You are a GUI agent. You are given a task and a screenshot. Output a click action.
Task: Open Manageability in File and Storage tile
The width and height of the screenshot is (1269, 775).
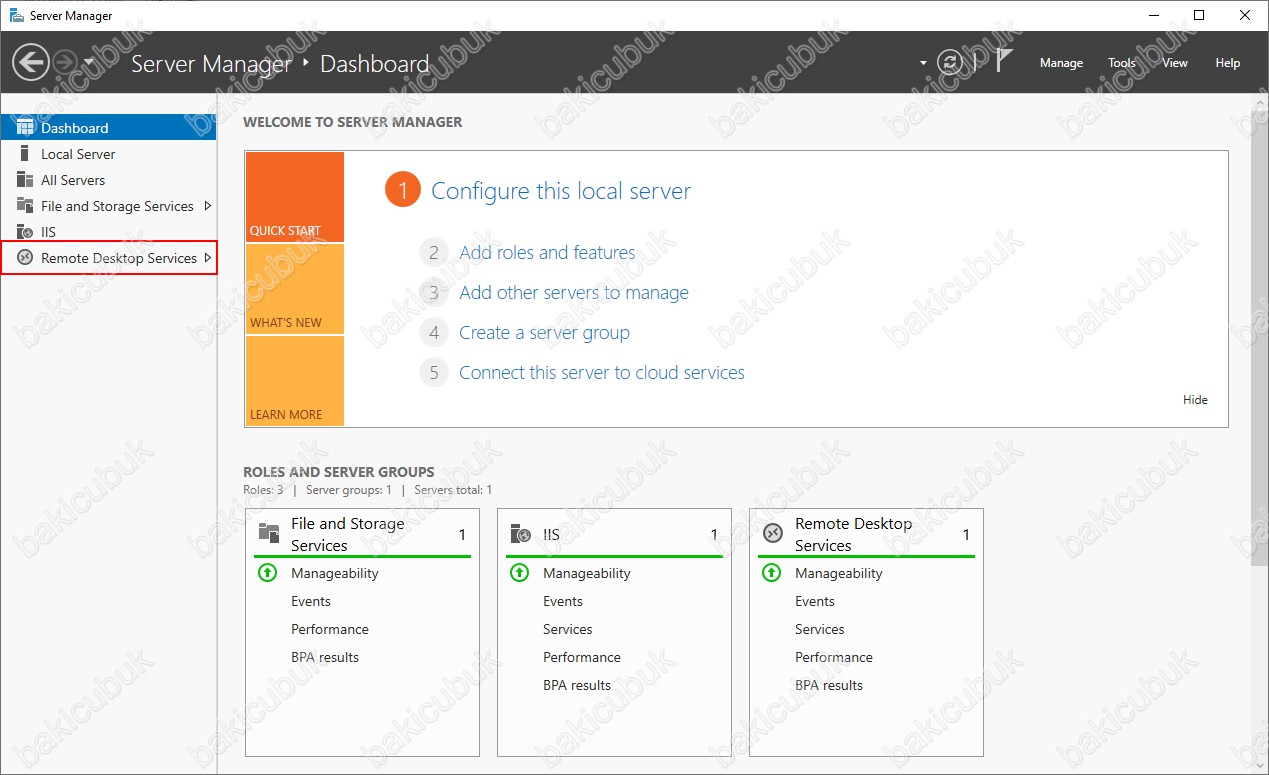tap(335, 573)
